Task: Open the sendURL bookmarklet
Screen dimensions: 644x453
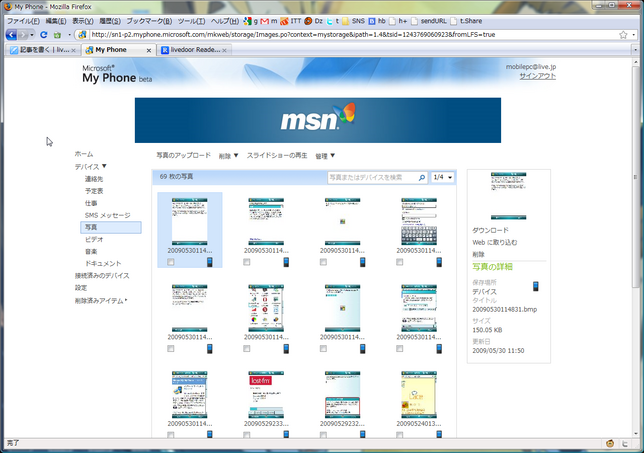Action: click(429, 21)
